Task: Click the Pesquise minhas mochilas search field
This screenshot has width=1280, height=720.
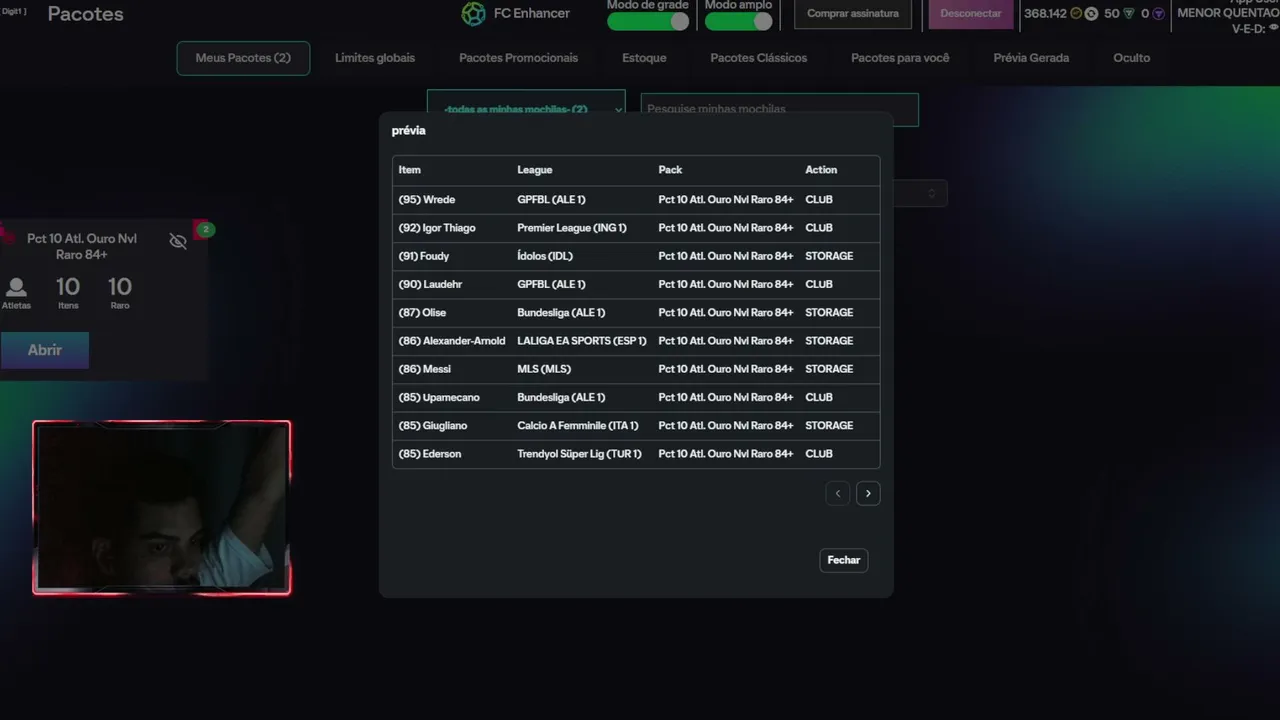Action: point(779,109)
